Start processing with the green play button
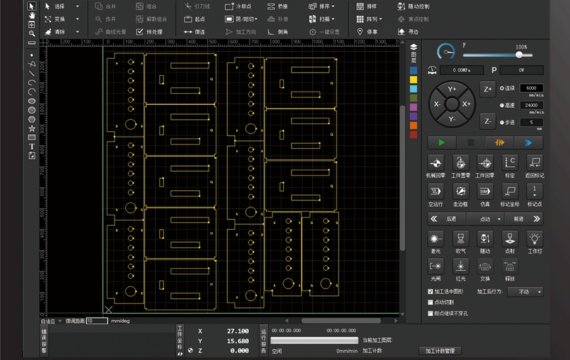This screenshot has width=570, height=360. [442, 143]
